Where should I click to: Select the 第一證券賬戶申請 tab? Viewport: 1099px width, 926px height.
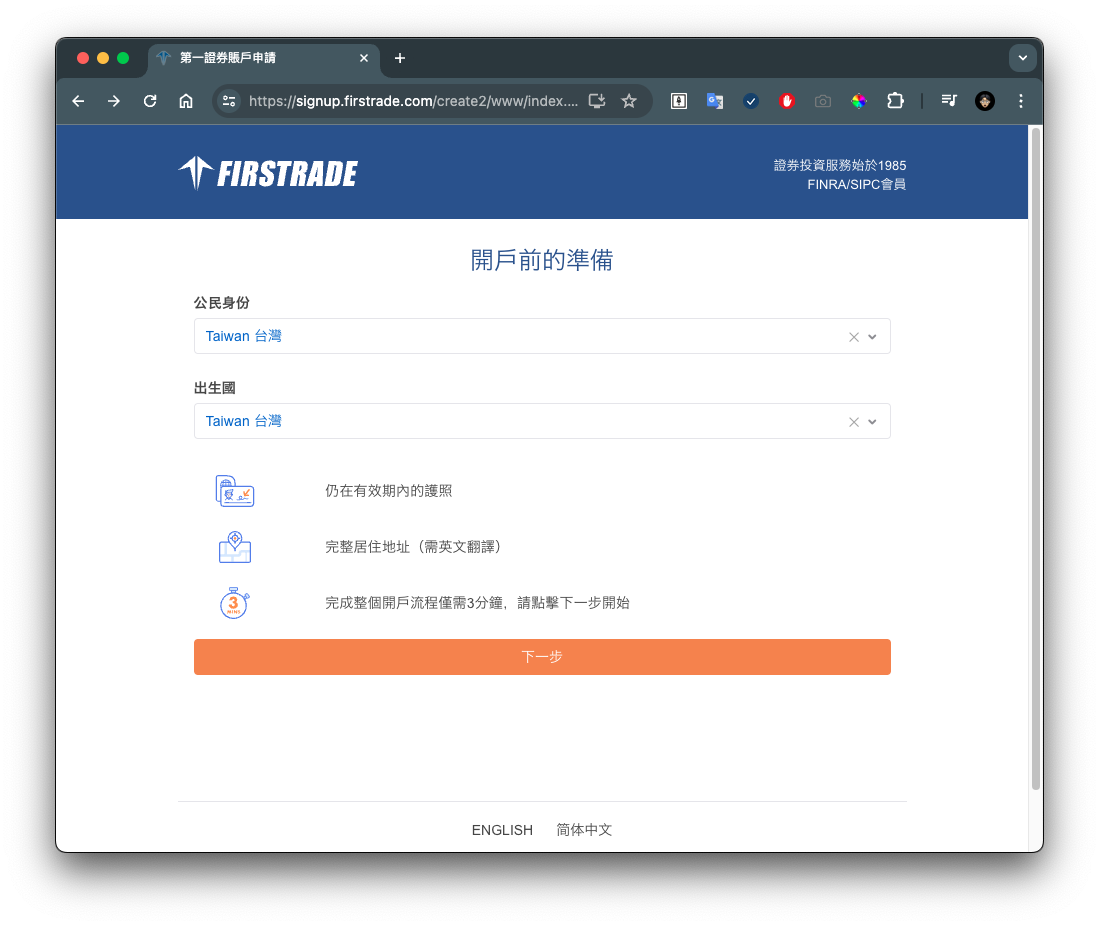[x=264, y=58]
